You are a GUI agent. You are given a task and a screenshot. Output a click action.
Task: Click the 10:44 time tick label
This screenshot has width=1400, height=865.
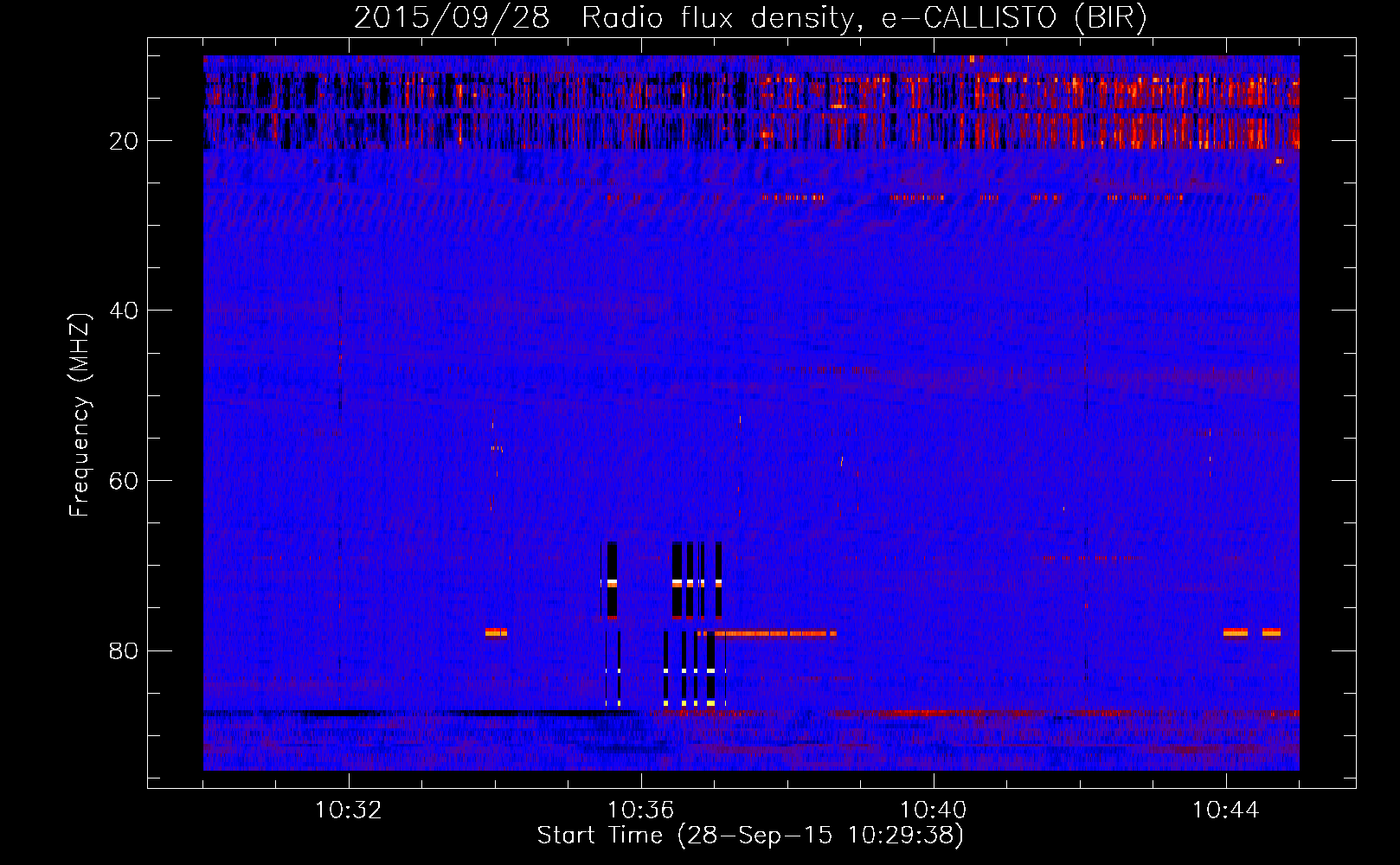pyautogui.click(x=1225, y=811)
